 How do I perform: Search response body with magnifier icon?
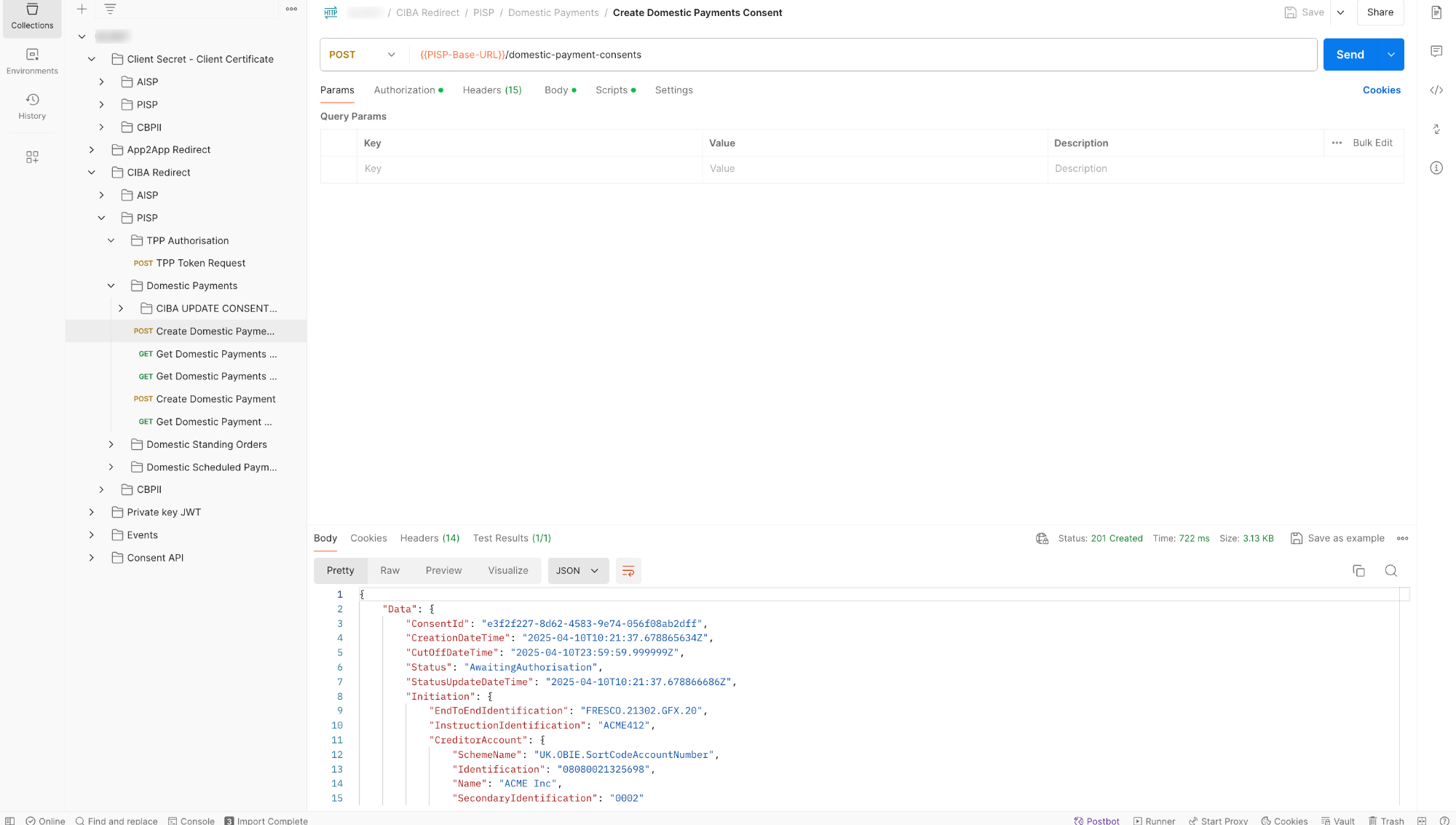1391,571
